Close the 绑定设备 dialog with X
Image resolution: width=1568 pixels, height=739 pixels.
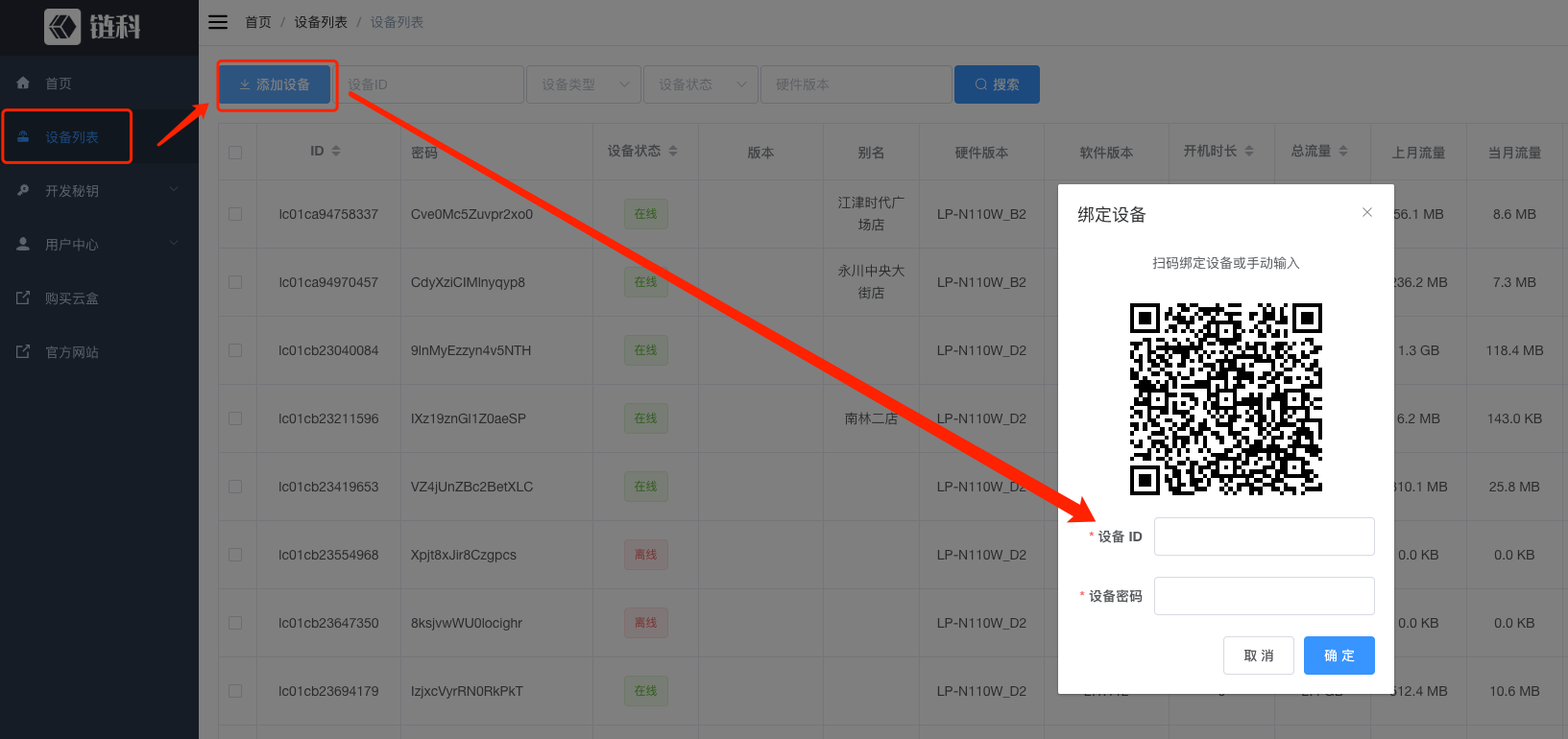tap(1367, 212)
